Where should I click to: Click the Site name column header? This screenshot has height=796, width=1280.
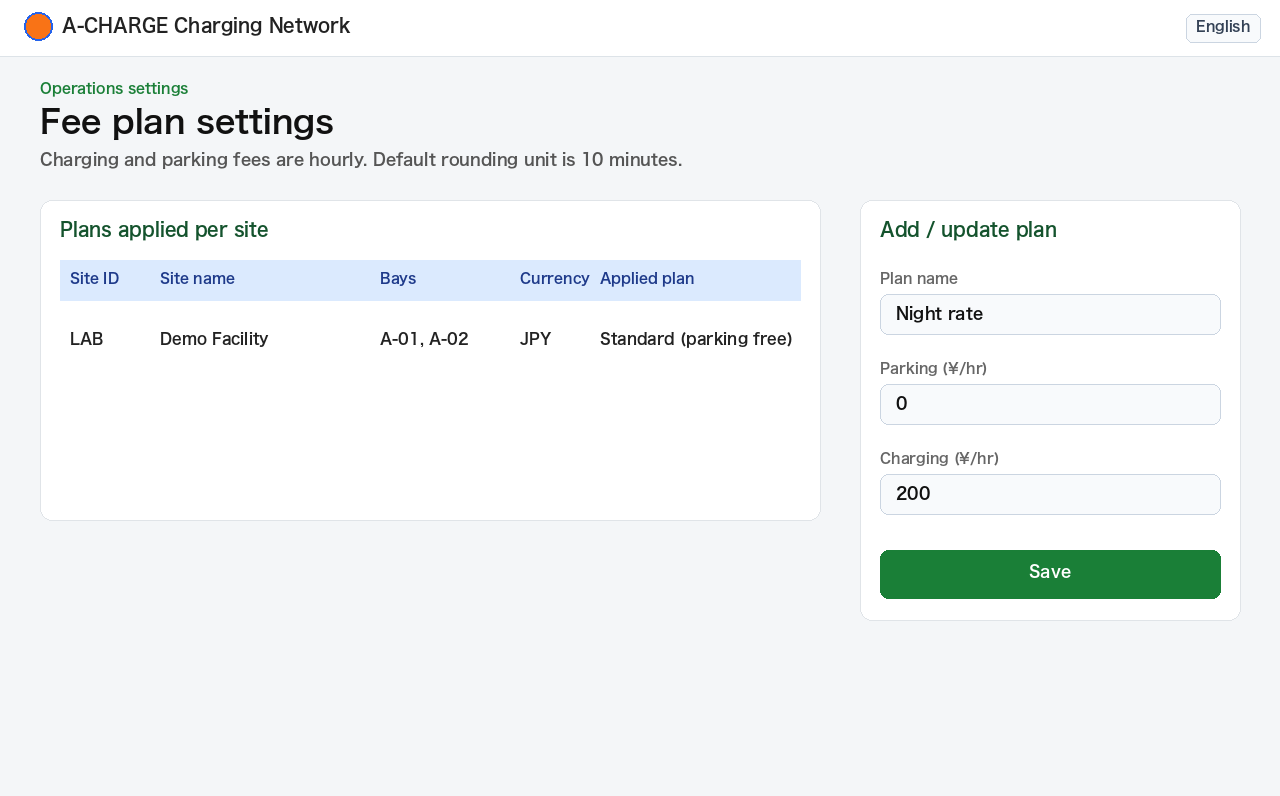click(197, 279)
